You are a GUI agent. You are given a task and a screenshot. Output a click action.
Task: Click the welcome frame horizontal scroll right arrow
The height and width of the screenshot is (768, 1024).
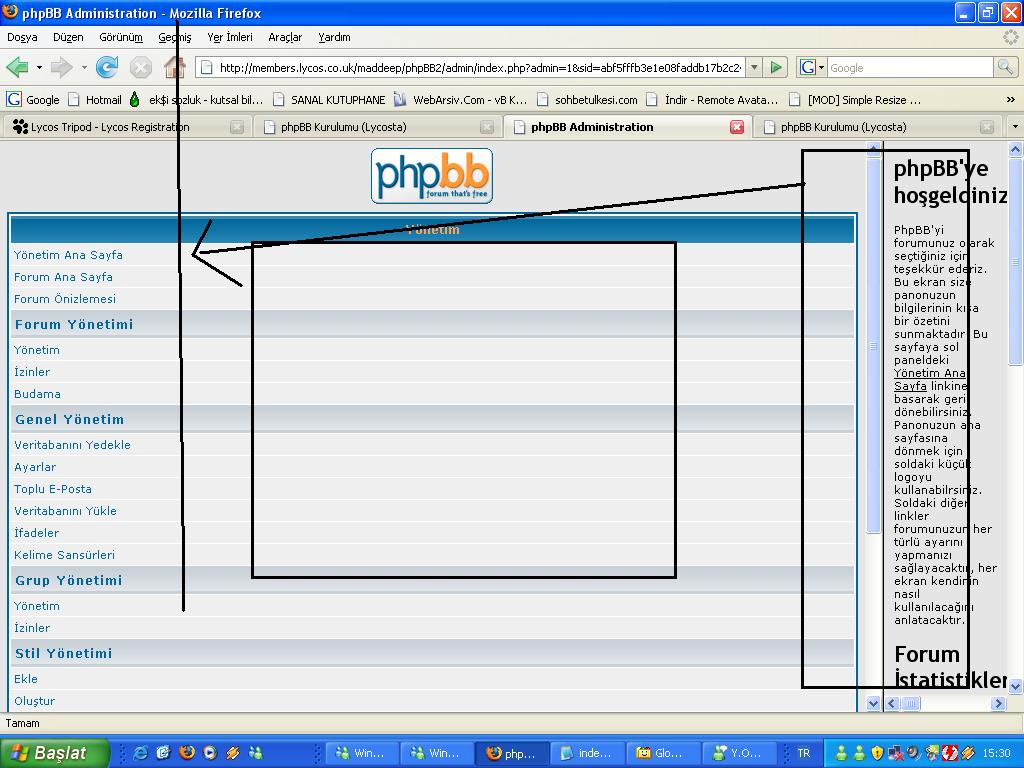coord(997,703)
